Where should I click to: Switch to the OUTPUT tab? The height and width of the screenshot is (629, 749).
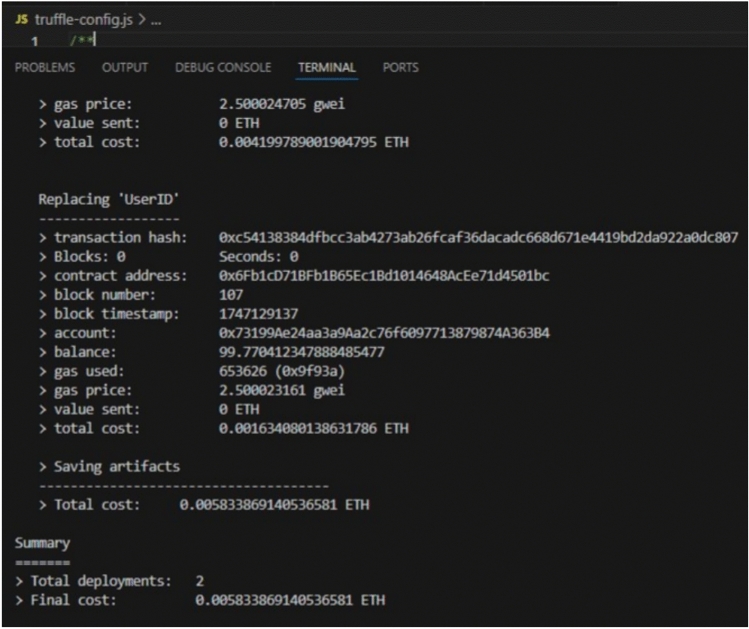tap(125, 67)
